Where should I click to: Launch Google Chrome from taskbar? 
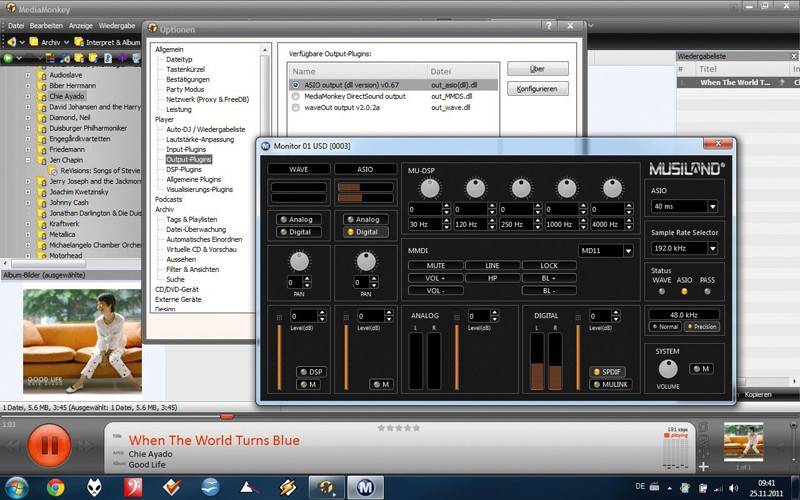point(56,488)
